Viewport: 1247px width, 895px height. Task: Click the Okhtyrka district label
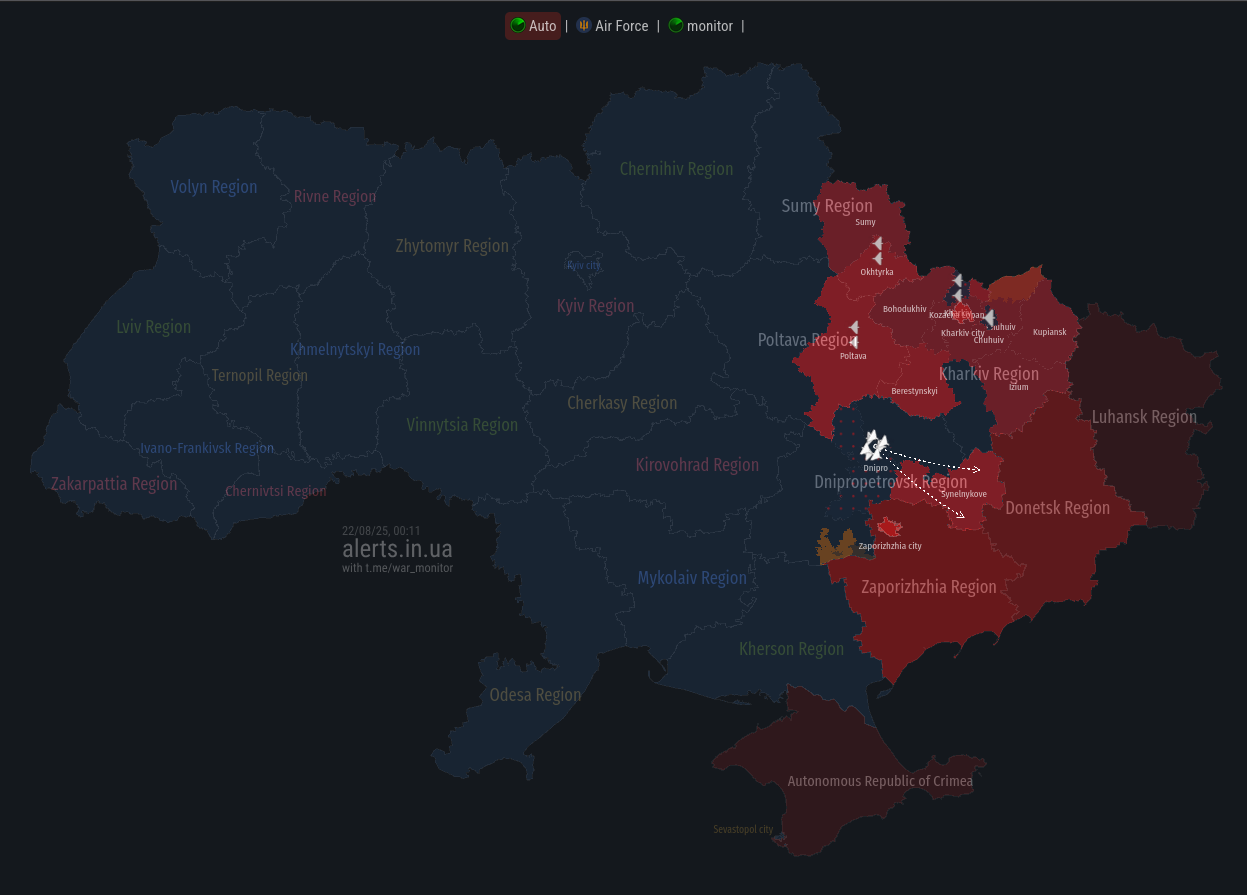point(877,272)
